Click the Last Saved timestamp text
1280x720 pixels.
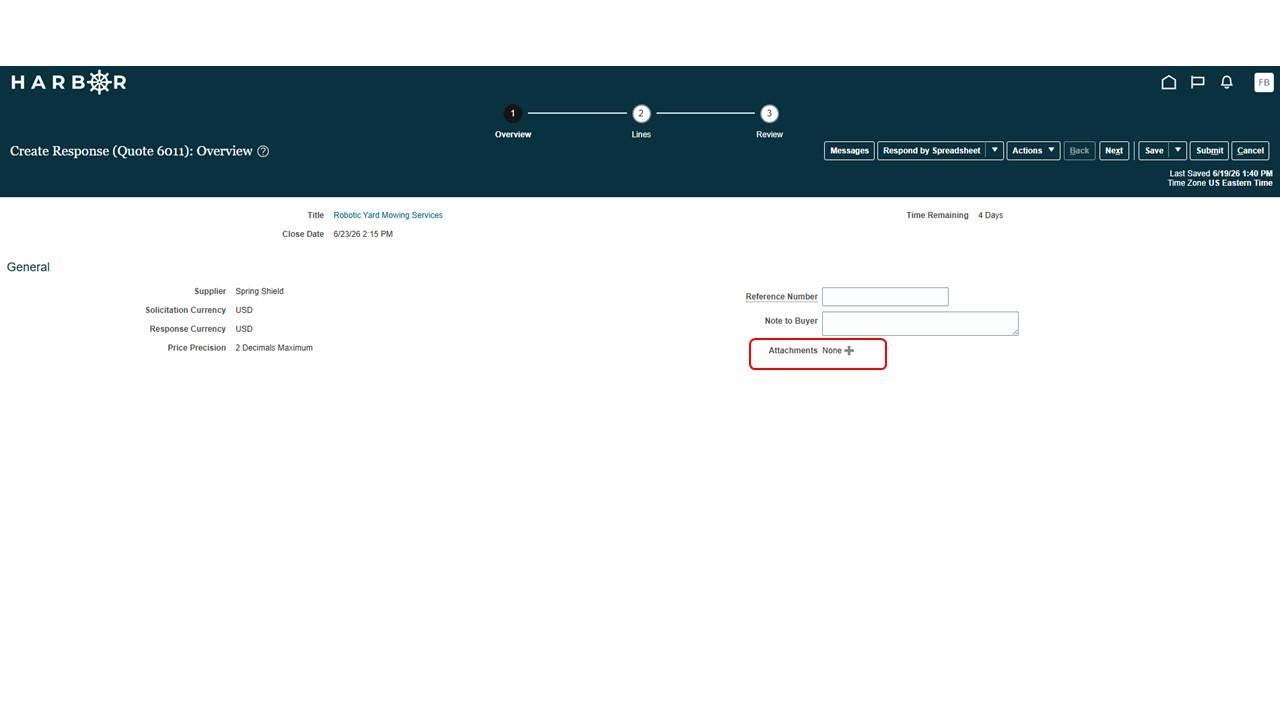pos(1221,173)
